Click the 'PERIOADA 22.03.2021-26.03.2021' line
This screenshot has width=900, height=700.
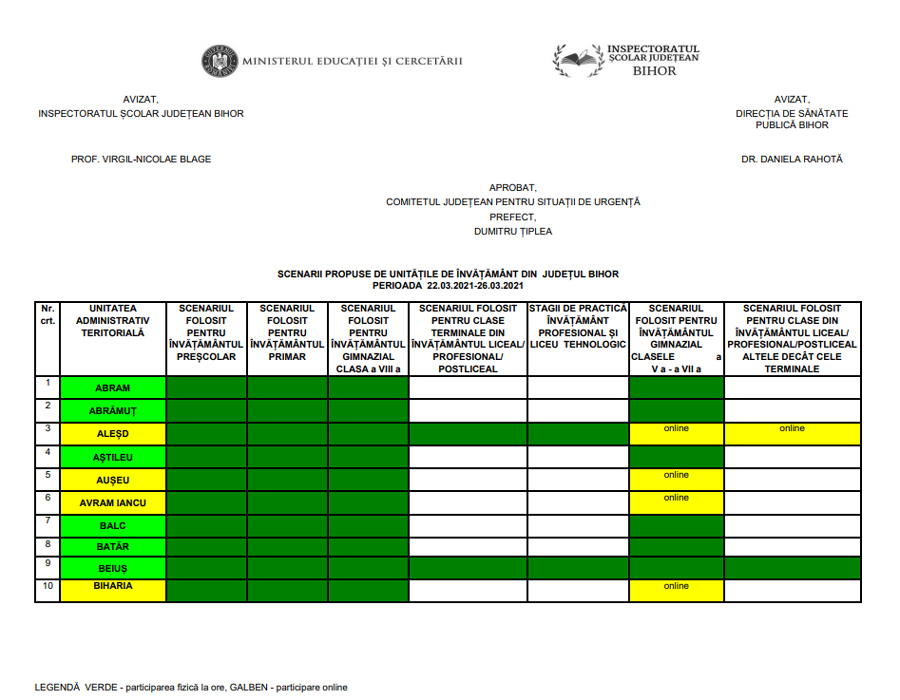448,286
